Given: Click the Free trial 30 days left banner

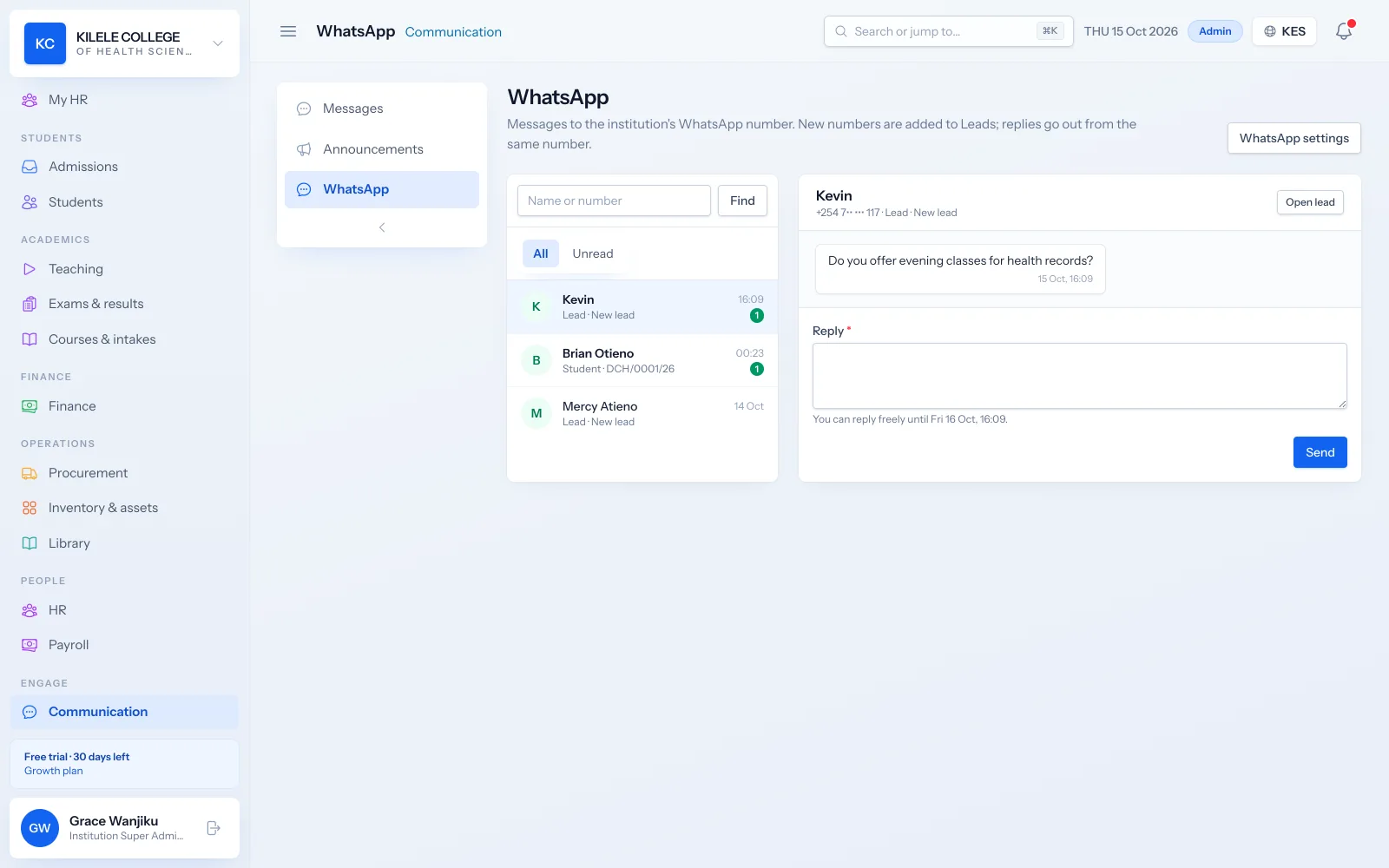Looking at the screenshot, I should [124, 764].
